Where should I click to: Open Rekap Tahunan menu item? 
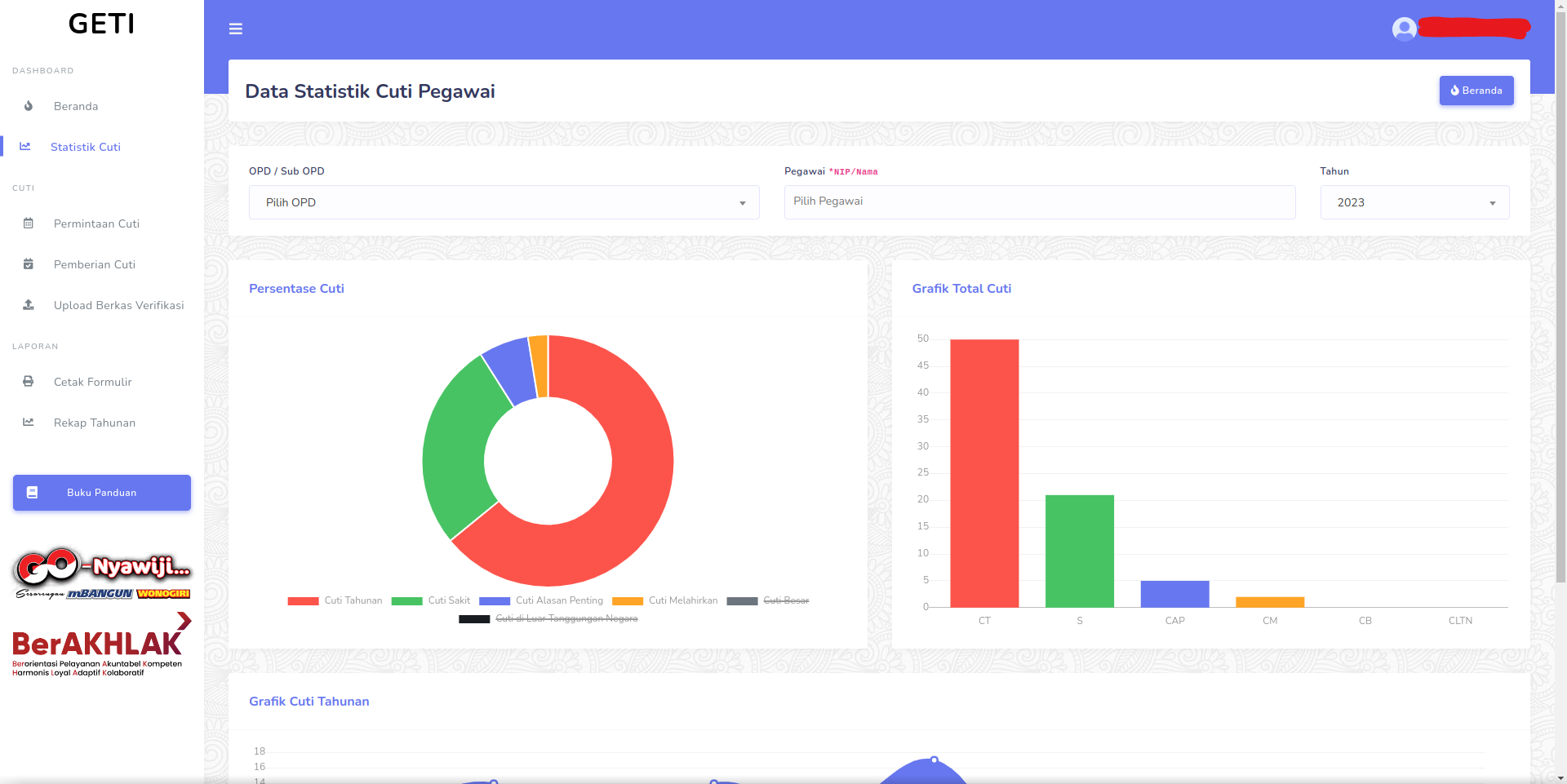pos(95,423)
